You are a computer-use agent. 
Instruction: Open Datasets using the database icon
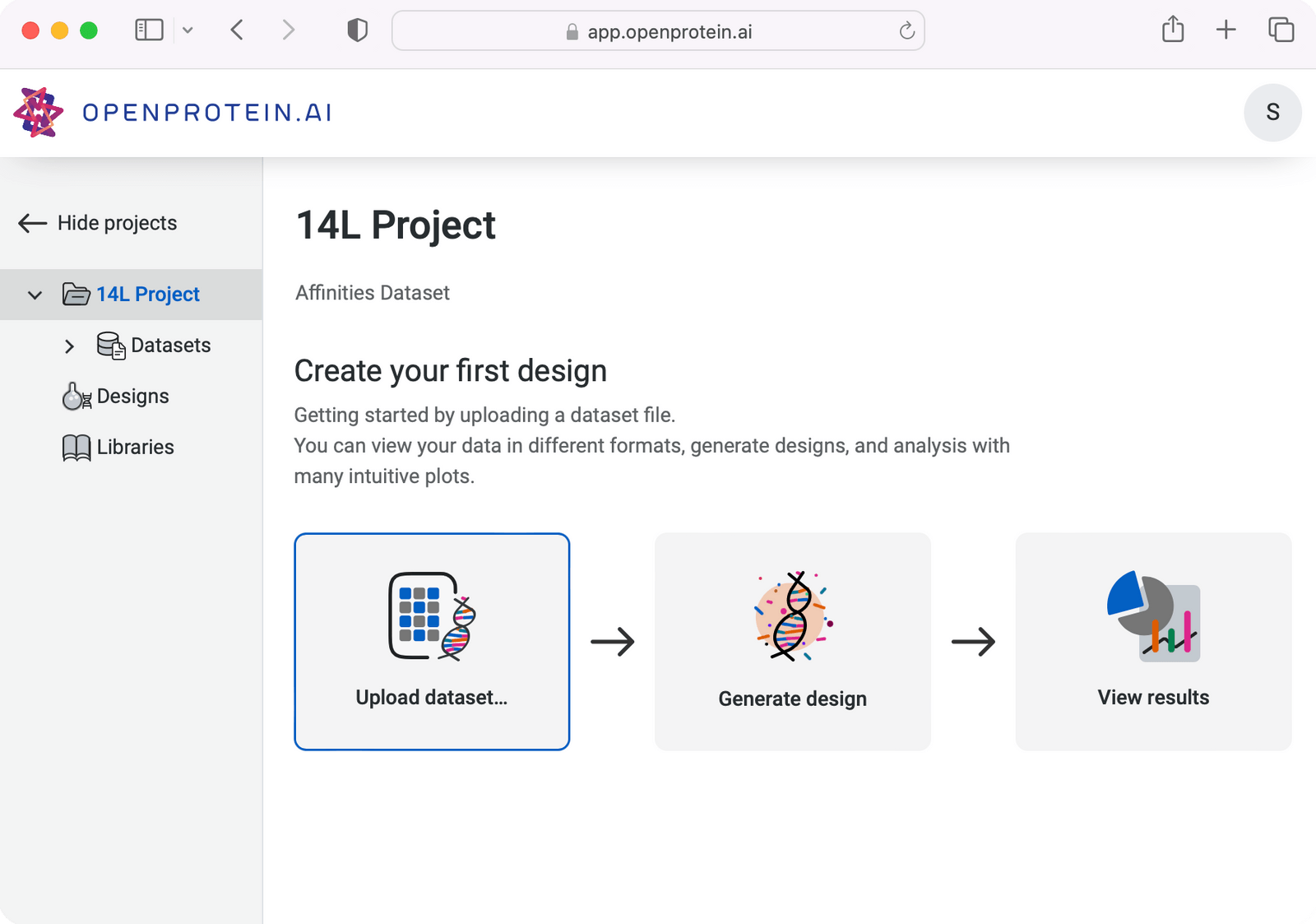[109, 345]
